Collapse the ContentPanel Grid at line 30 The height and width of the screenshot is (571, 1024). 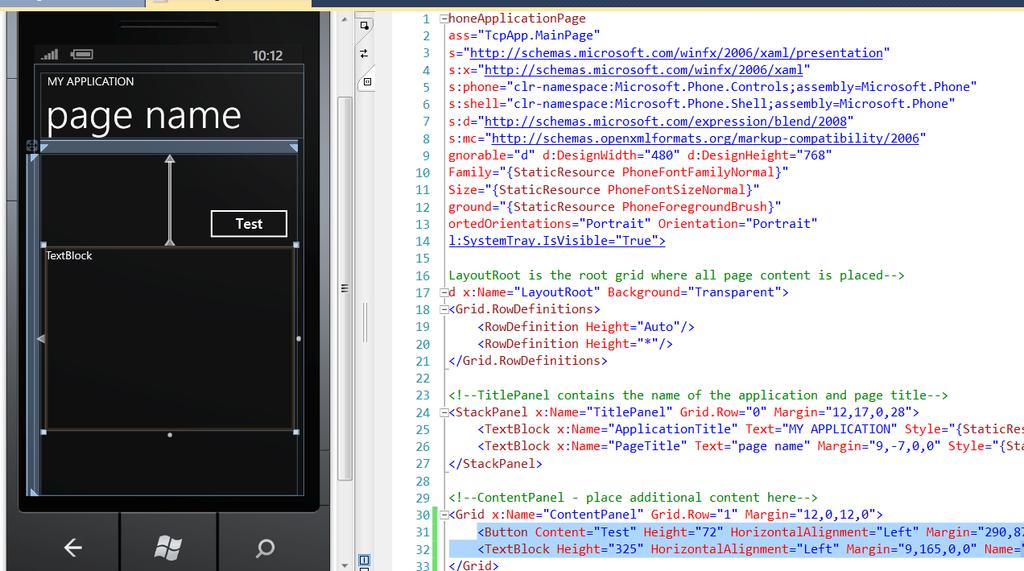443,515
